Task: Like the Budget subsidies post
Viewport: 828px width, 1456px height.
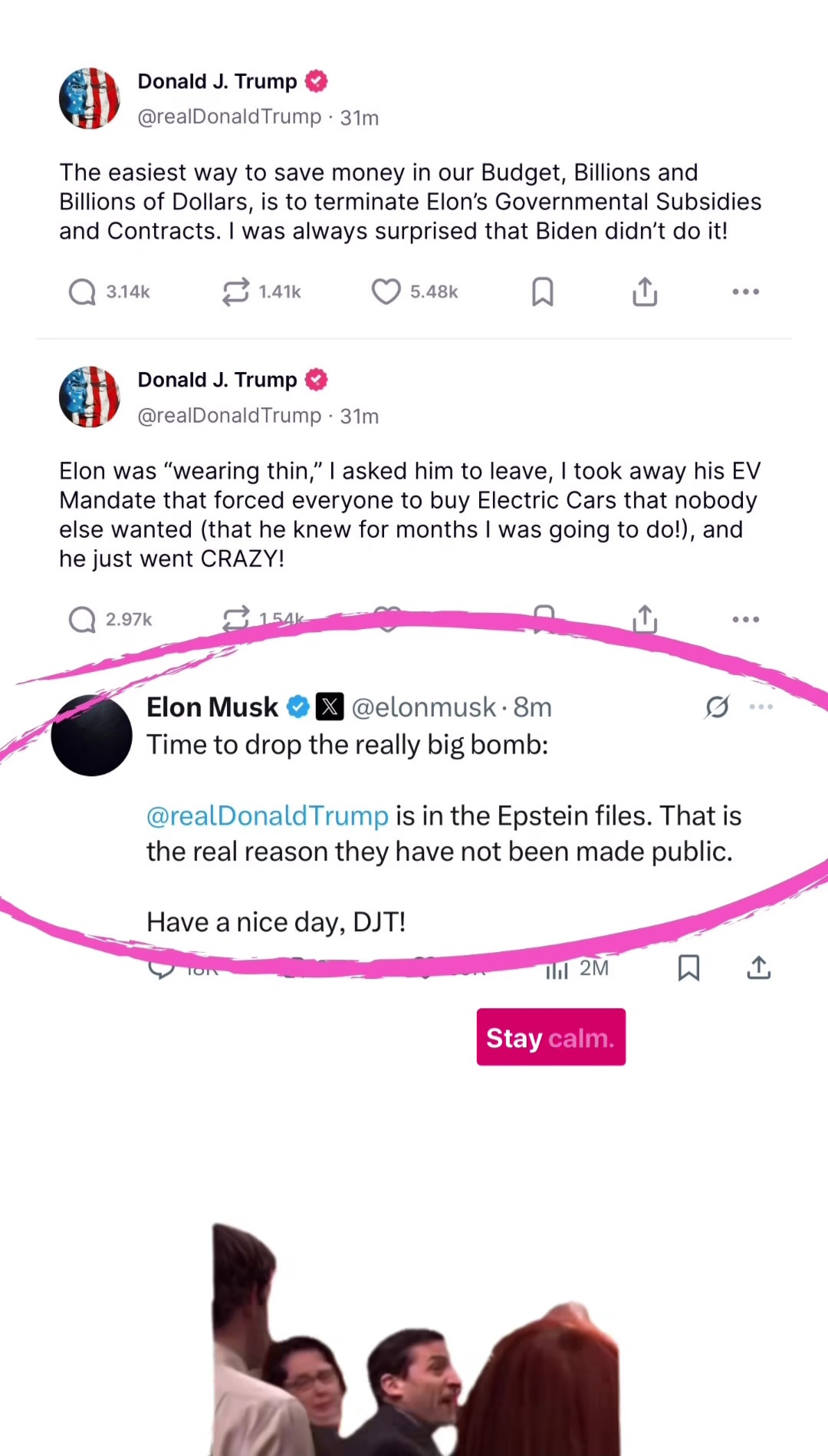Action: (x=386, y=292)
